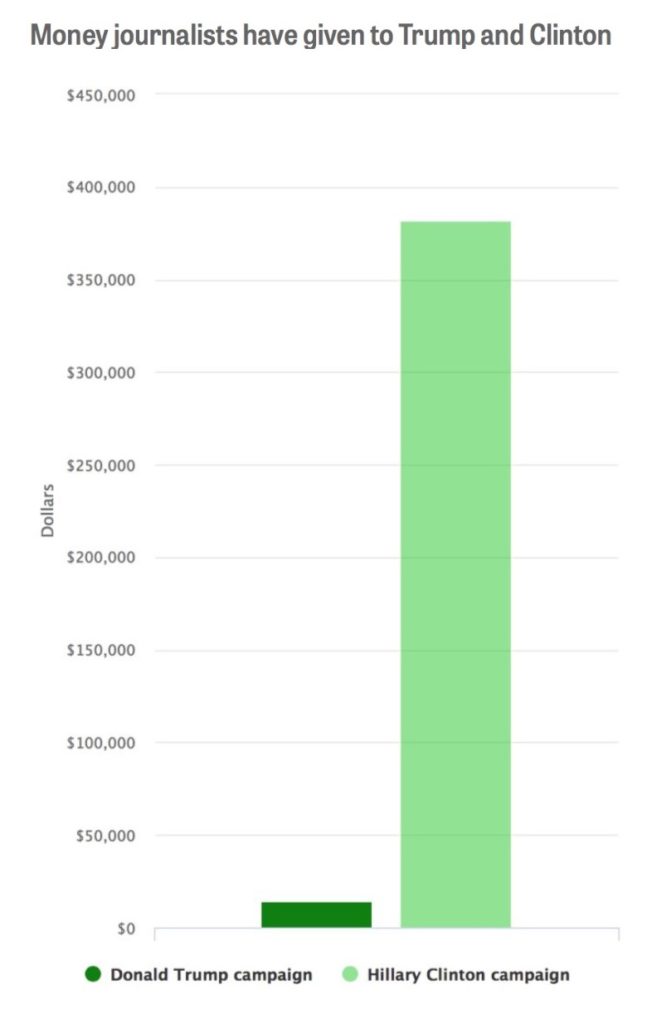Click the dark green Trump legend dot
This screenshot has width=647, height=1024.
click(94, 974)
